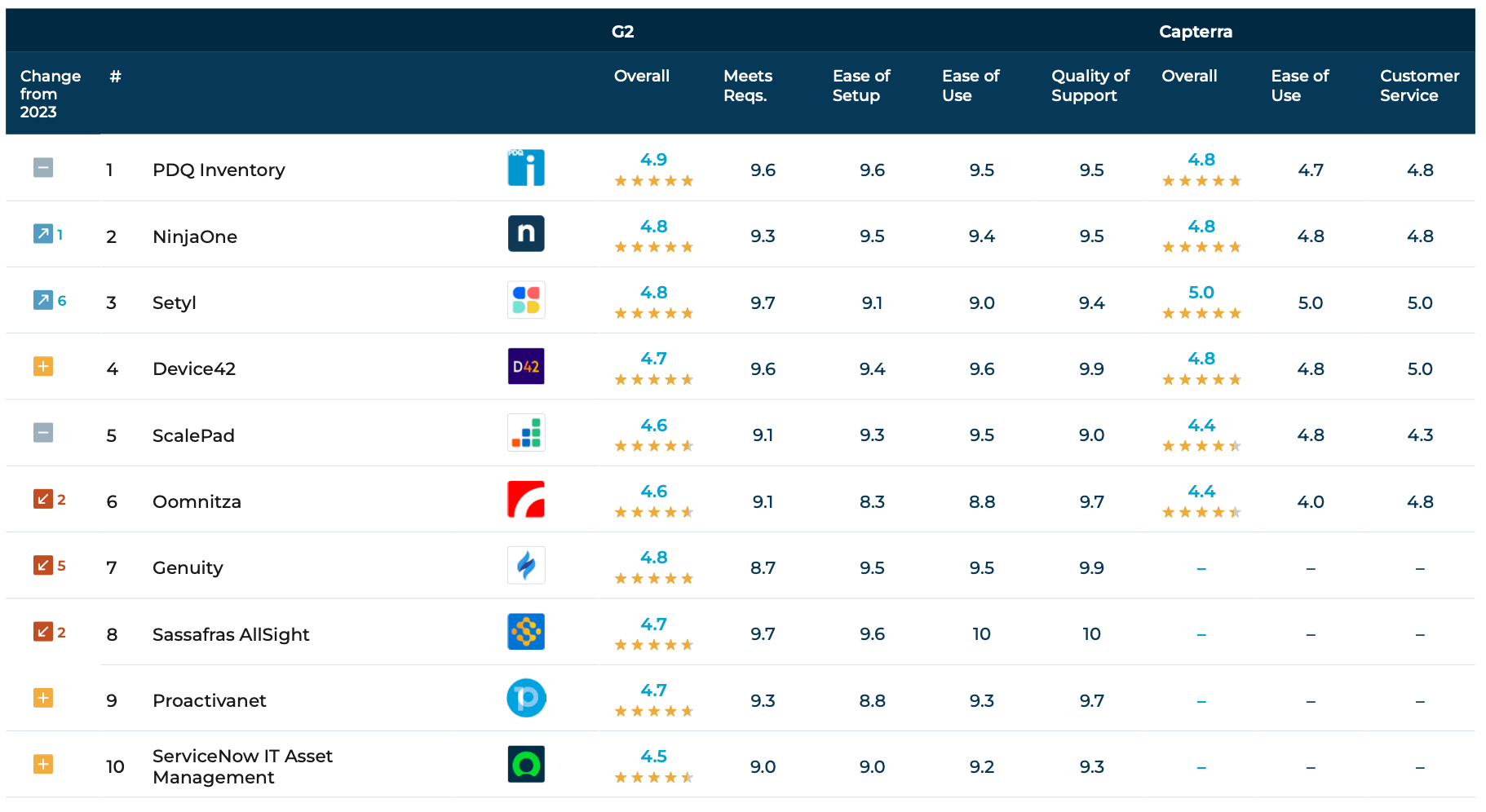The height and width of the screenshot is (812, 1486).
Task: Click the Capterra group header
Action: click(x=1195, y=32)
